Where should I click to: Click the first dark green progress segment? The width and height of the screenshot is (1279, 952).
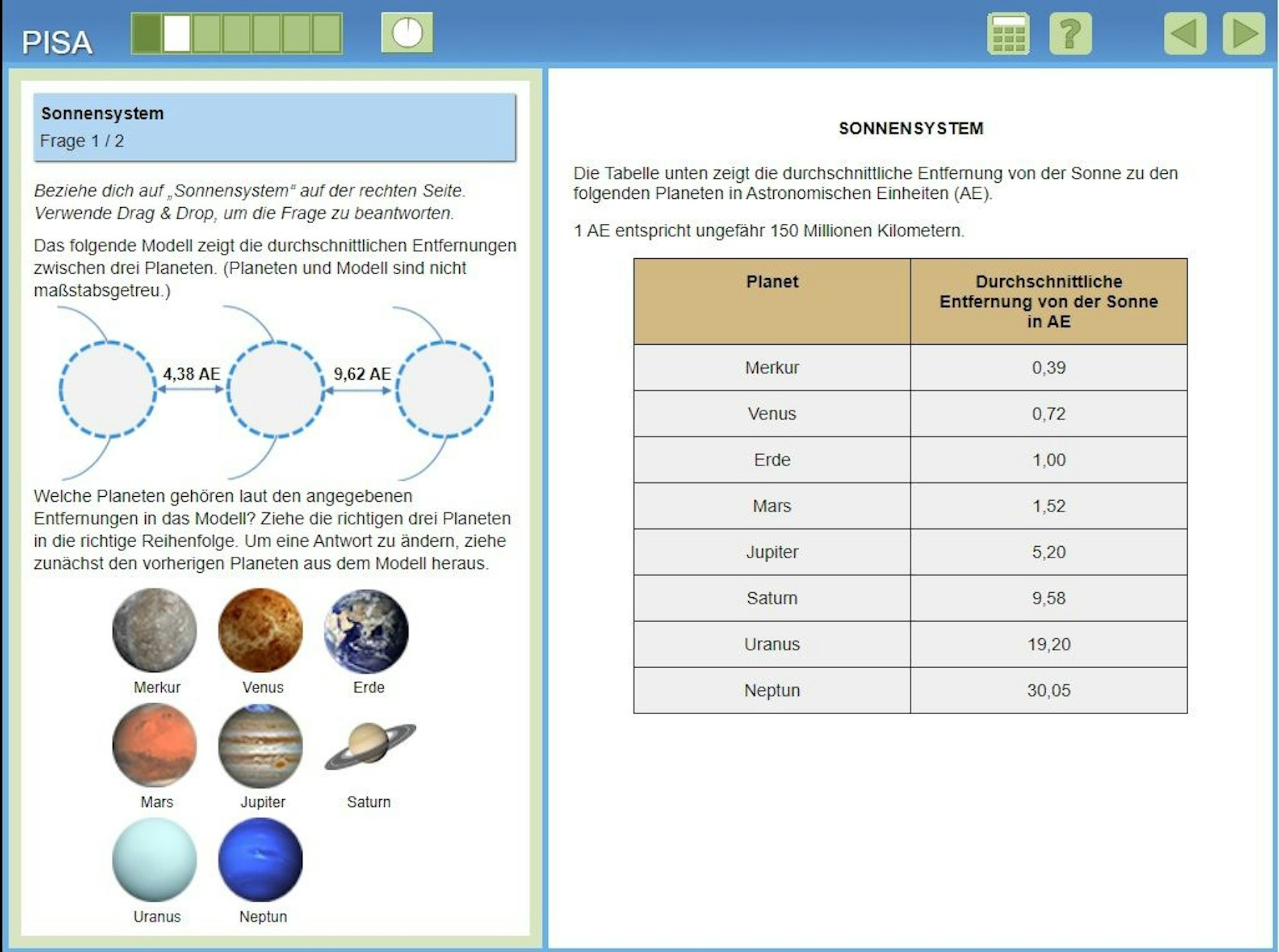(146, 34)
